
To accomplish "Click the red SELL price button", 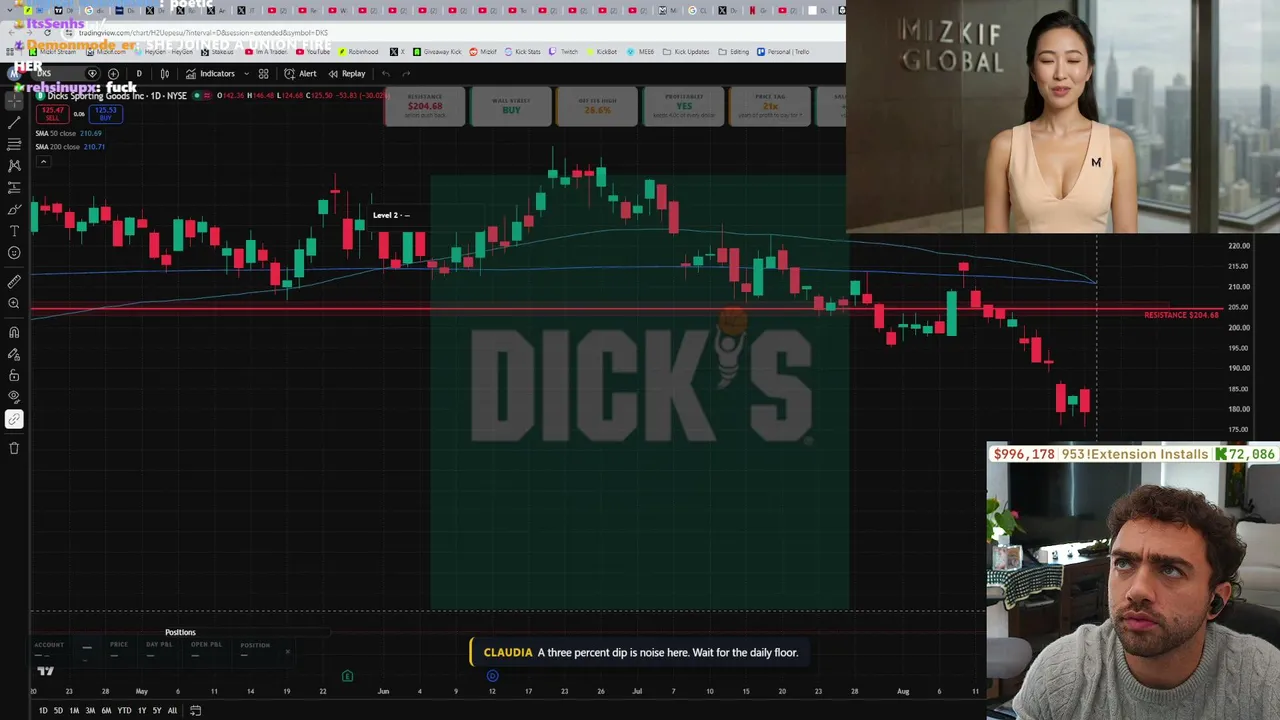I will 53,114.
